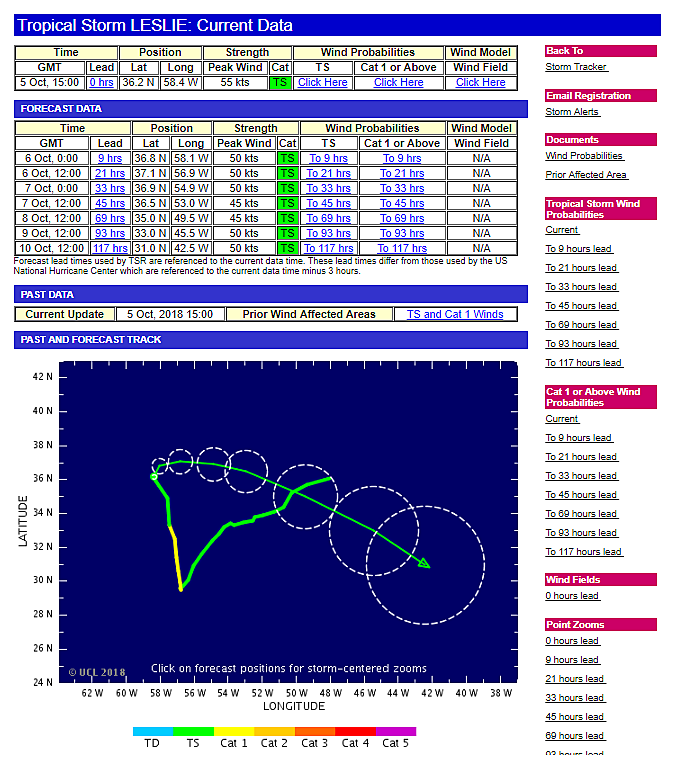The image size is (675, 759).
Task: Open Cat 1 or Above Wind To 33 hours lead
Action: point(582,476)
